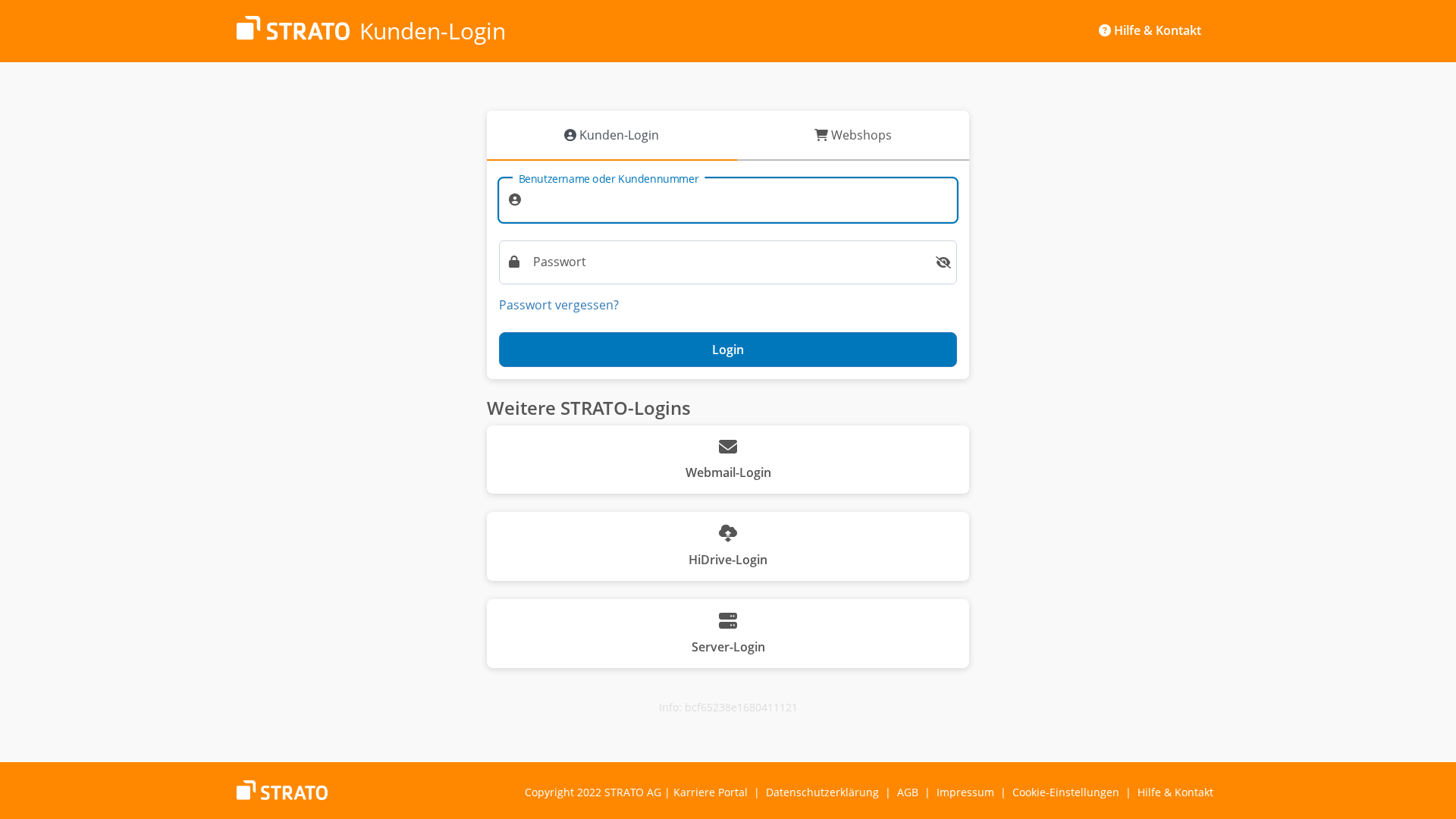Screen dimensions: 1456x819
Task: Open the Server-Login card
Action: point(728,633)
